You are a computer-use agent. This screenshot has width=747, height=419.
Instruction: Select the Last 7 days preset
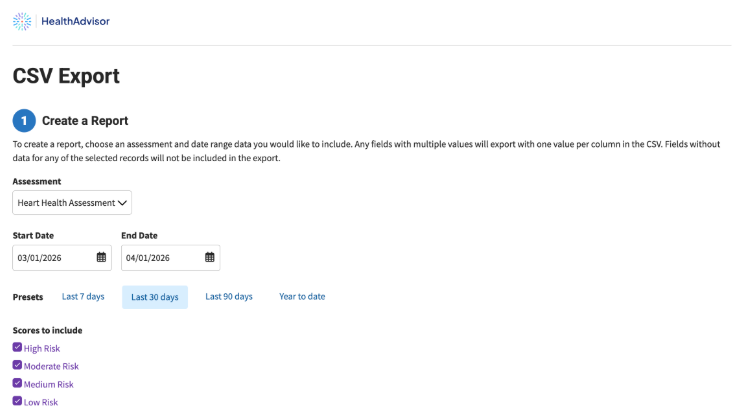83,297
